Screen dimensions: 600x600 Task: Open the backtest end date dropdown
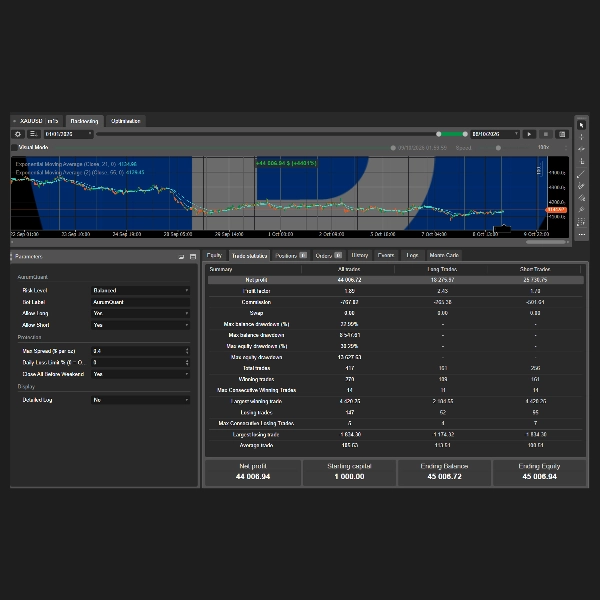(495, 134)
